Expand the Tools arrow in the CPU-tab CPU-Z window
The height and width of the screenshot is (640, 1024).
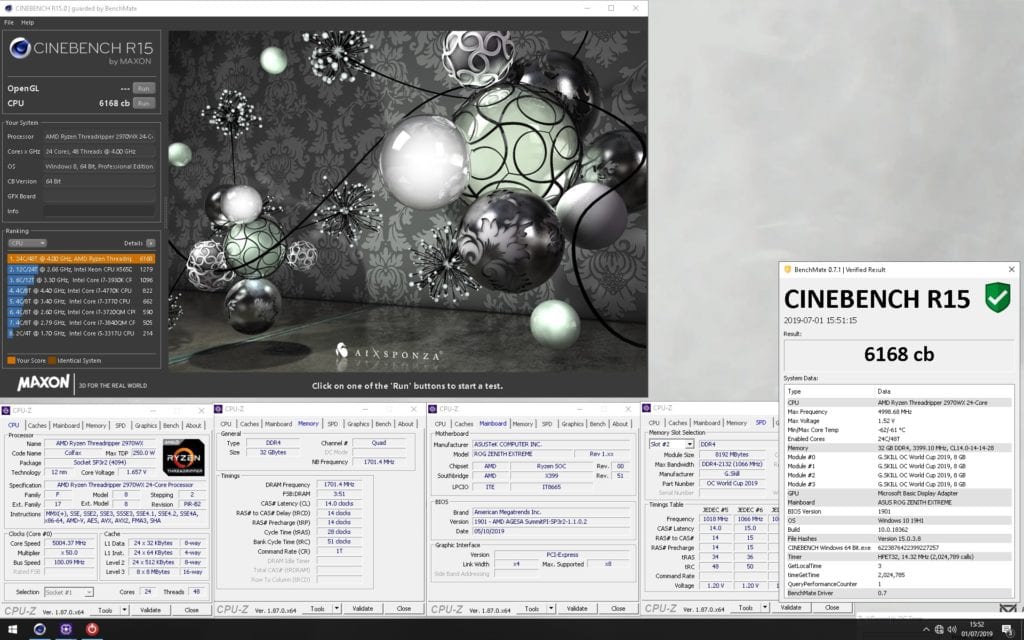click(x=125, y=610)
